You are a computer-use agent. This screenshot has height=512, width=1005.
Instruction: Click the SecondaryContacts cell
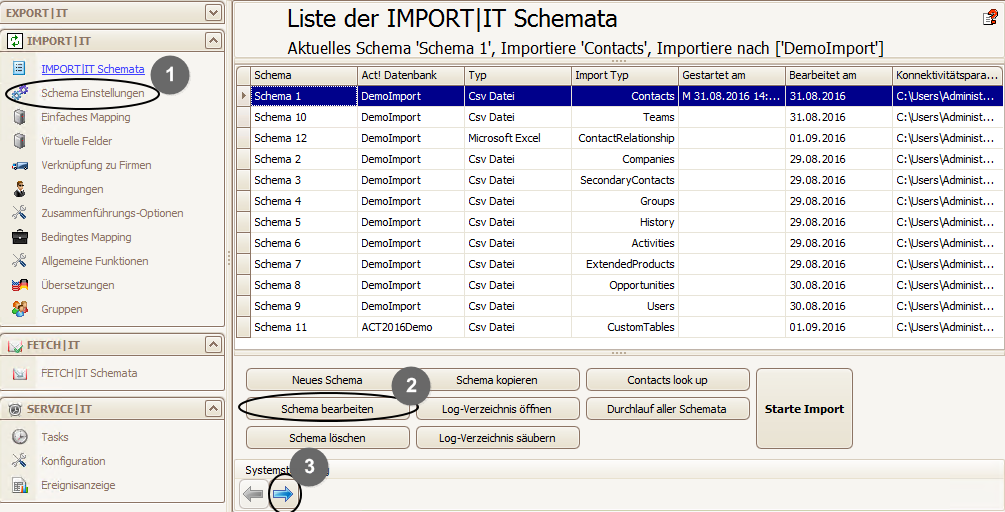(x=625, y=180)
